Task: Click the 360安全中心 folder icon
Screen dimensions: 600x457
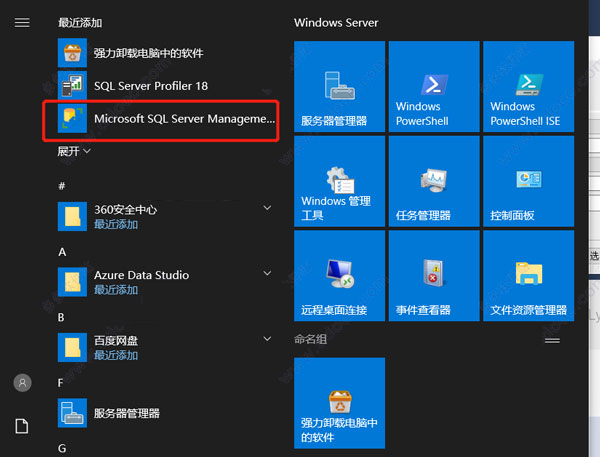Action: tap(72, 217)
